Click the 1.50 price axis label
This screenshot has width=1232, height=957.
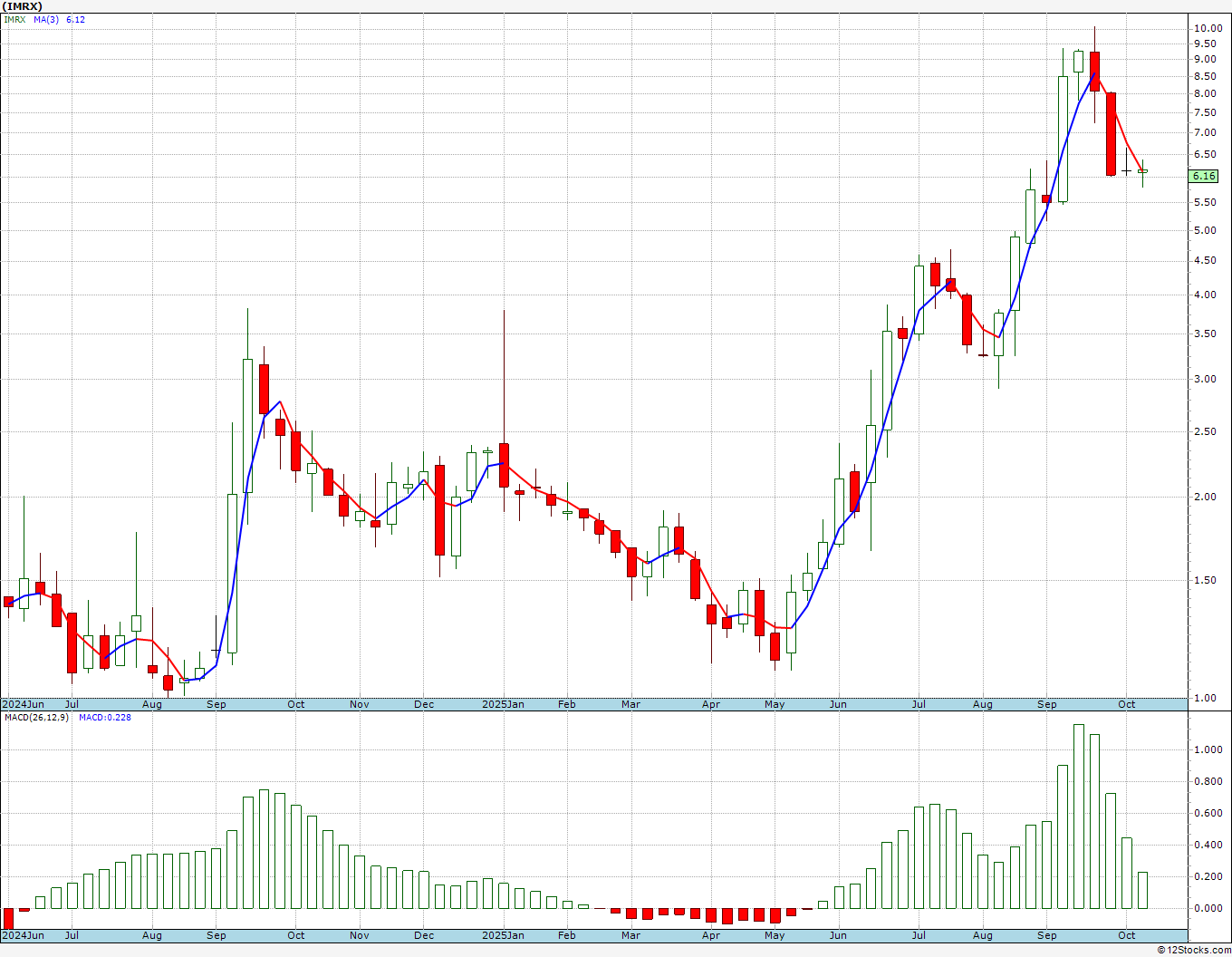pyautogui.click(x=1206, y=580)
